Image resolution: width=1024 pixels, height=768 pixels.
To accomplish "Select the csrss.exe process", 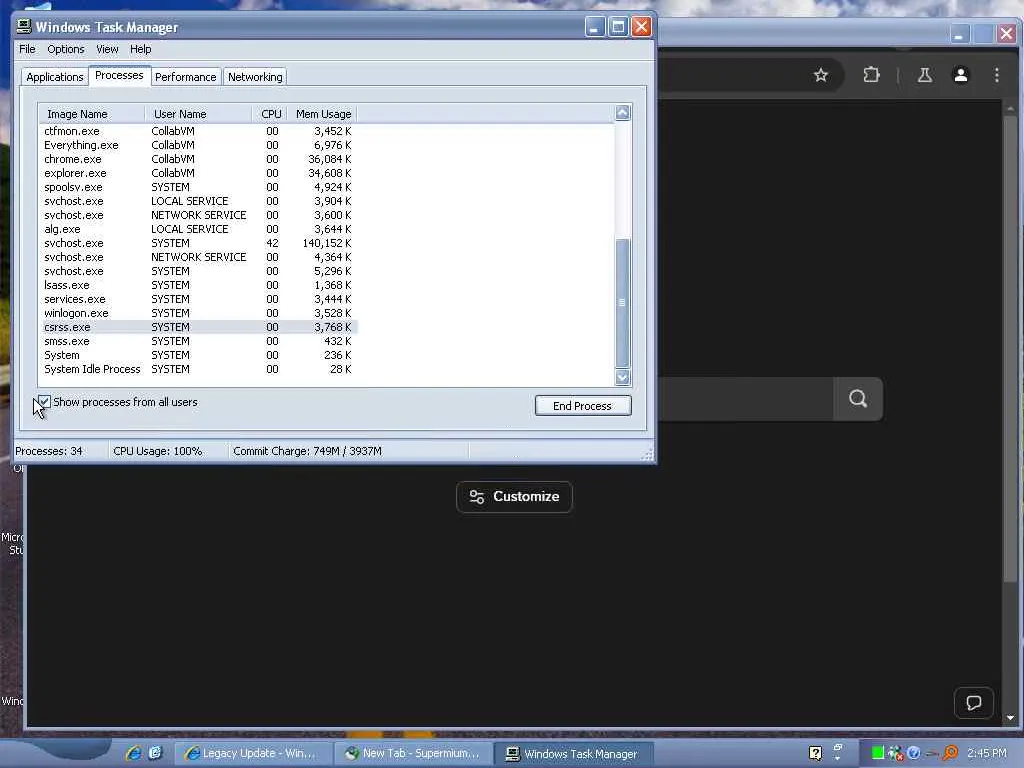I will point(198,327).
